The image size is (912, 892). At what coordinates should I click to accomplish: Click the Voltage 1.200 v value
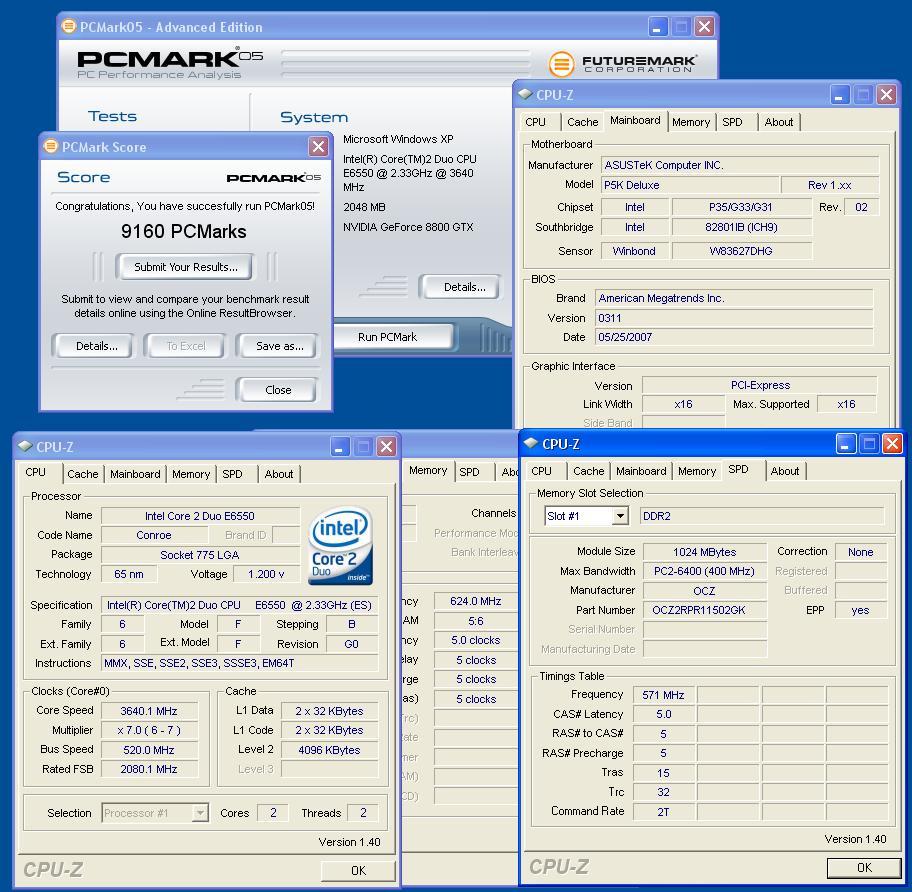coord(266,574)
